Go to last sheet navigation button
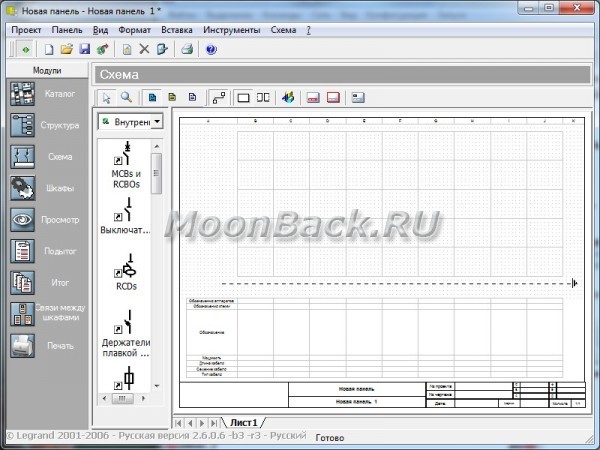600x450 pixels. pyautogui.click(x=214, y=423)
